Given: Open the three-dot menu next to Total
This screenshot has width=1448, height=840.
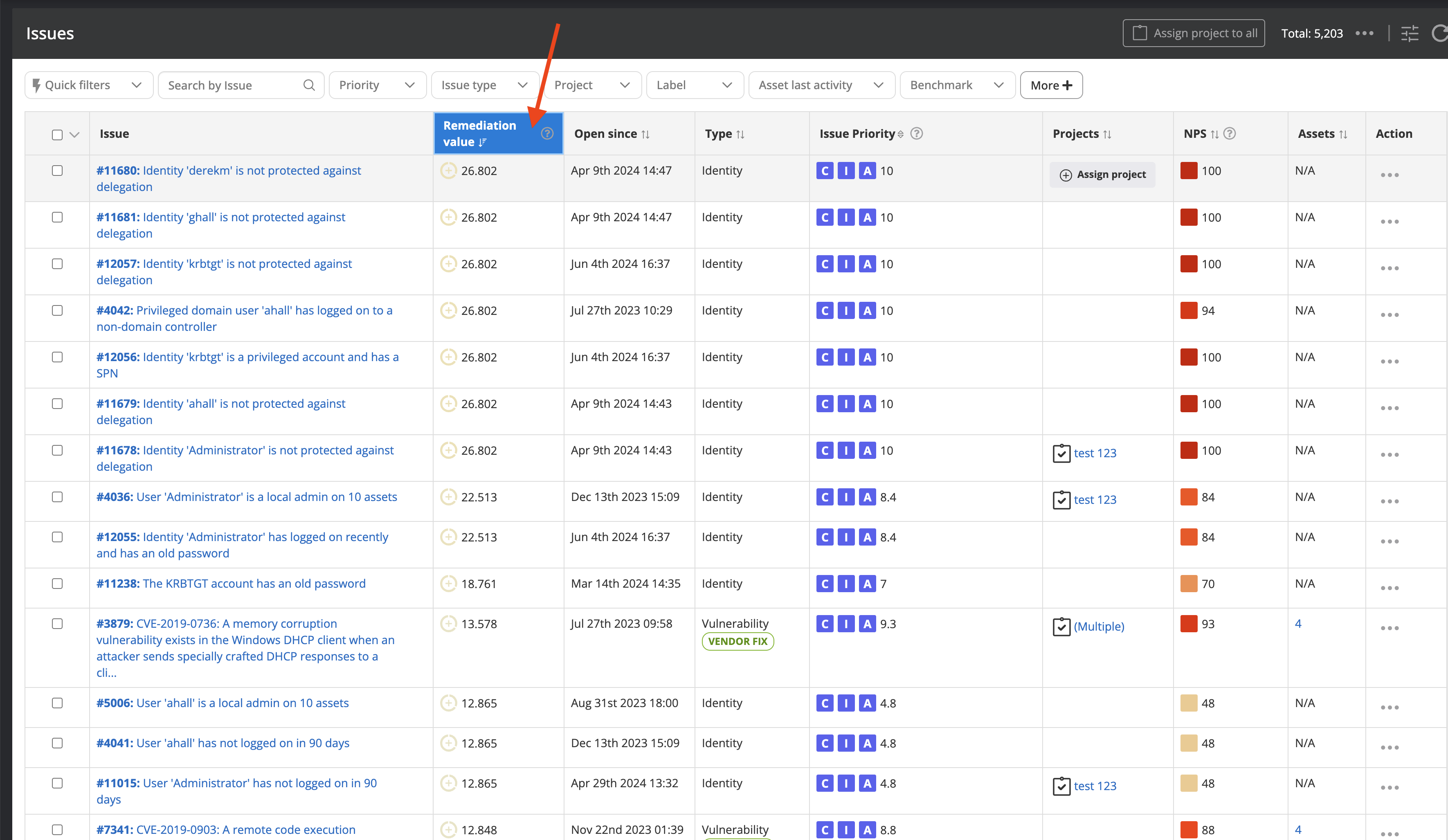Looking at the screenshot, I should point(1364,33).
